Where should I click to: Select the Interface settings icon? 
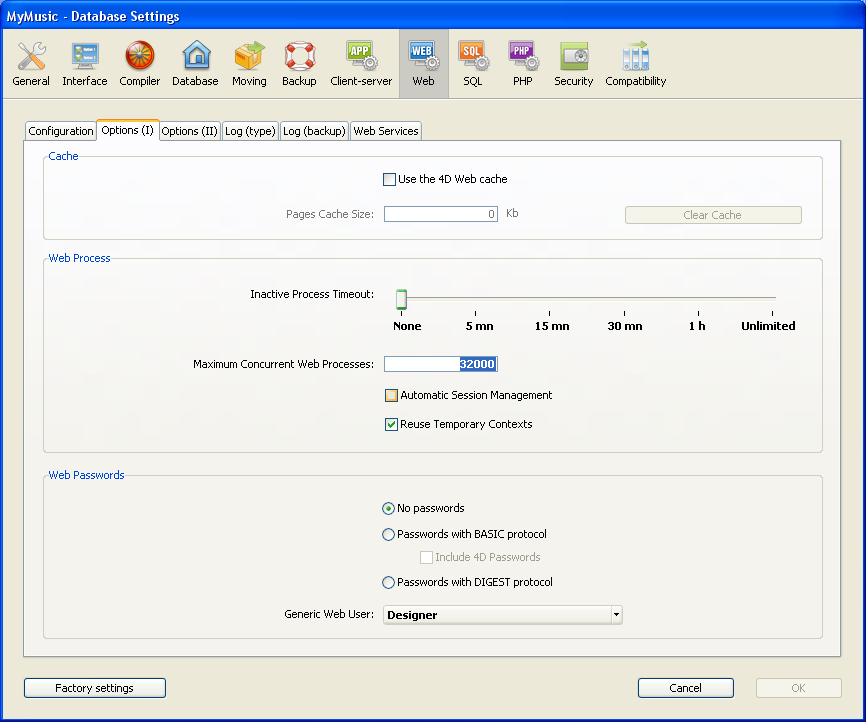point(85,64)
